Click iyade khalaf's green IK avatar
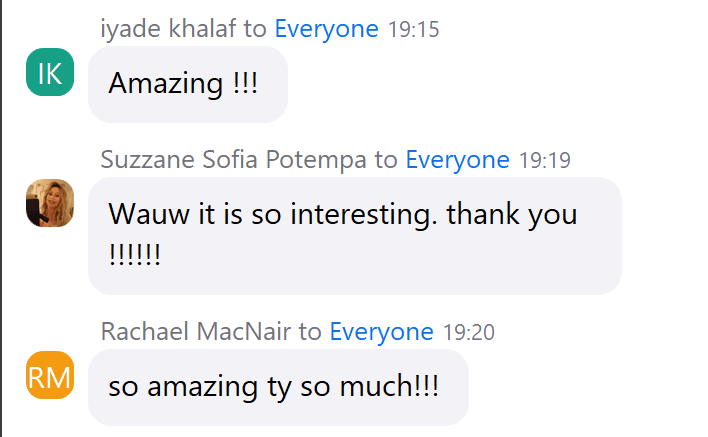Image resolution: width=708 pixels, height=437 pixels. pyautogui.click(x=50, y=73)
